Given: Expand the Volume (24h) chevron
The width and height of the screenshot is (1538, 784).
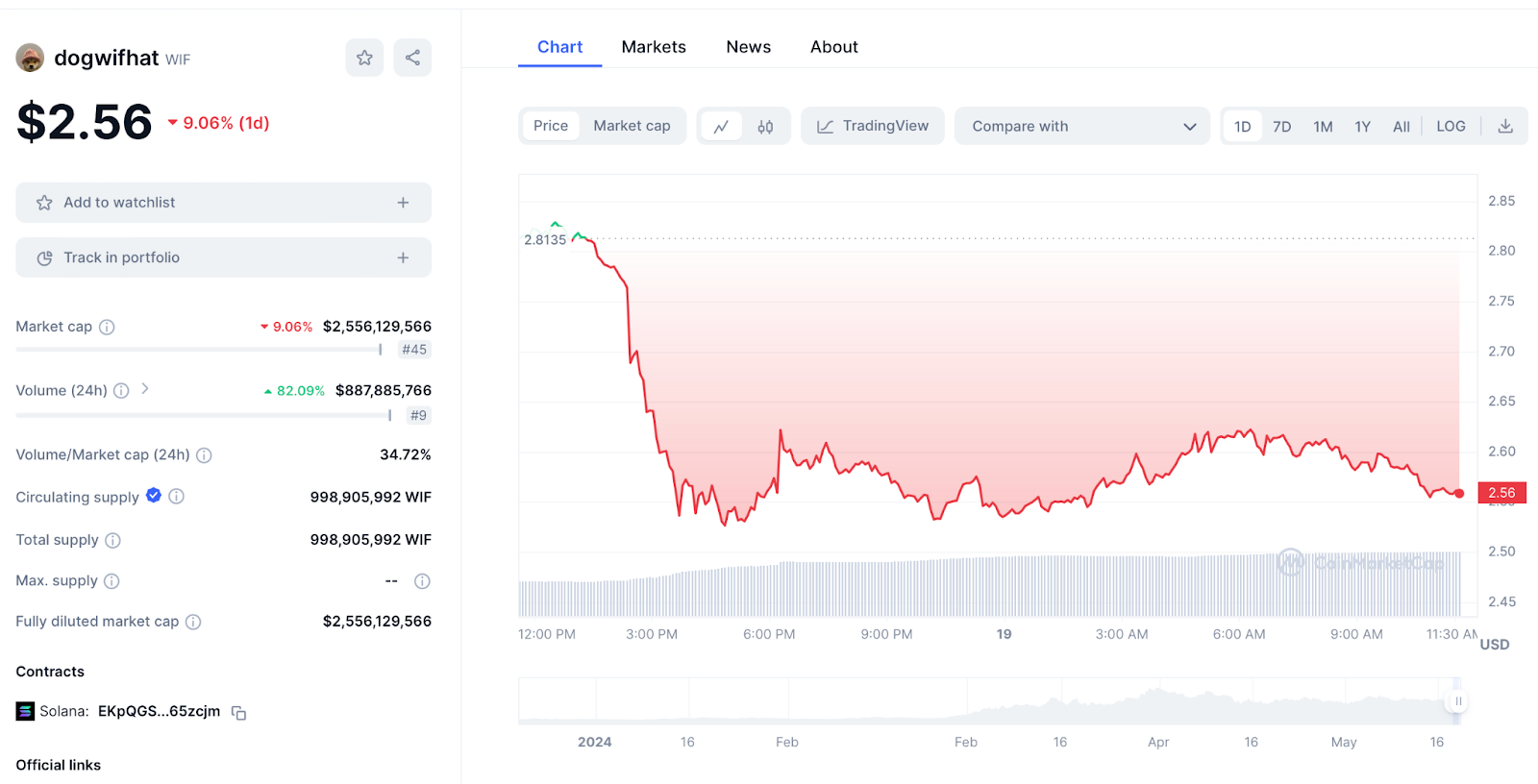Looking at the screenshot, I should (x=145, y=389).
